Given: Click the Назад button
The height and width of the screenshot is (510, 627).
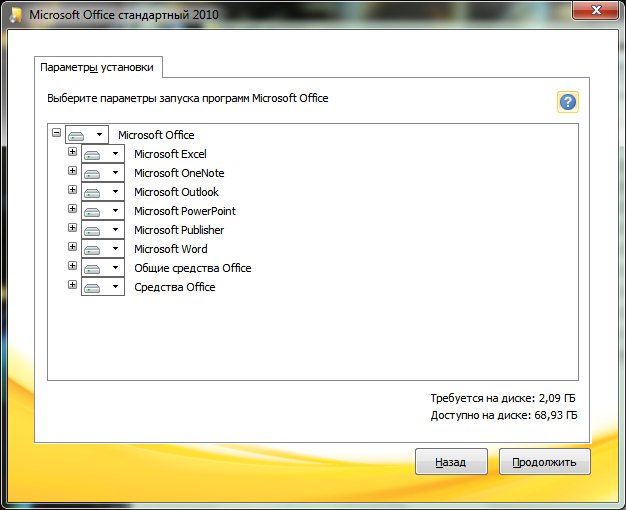Looking at the screenshot, I should [450, 463].
